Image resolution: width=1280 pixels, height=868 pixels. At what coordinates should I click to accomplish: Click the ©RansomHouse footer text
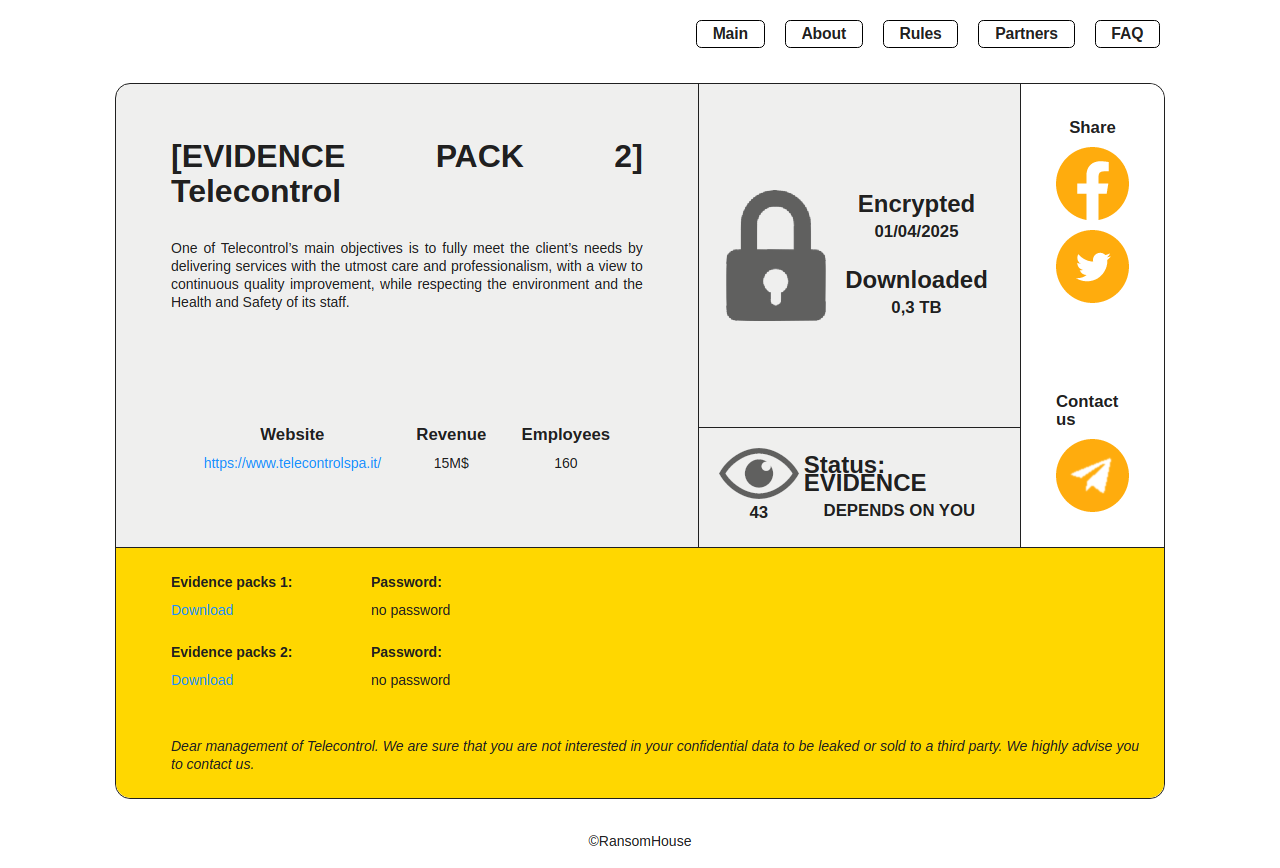click(x=640, y=841)
